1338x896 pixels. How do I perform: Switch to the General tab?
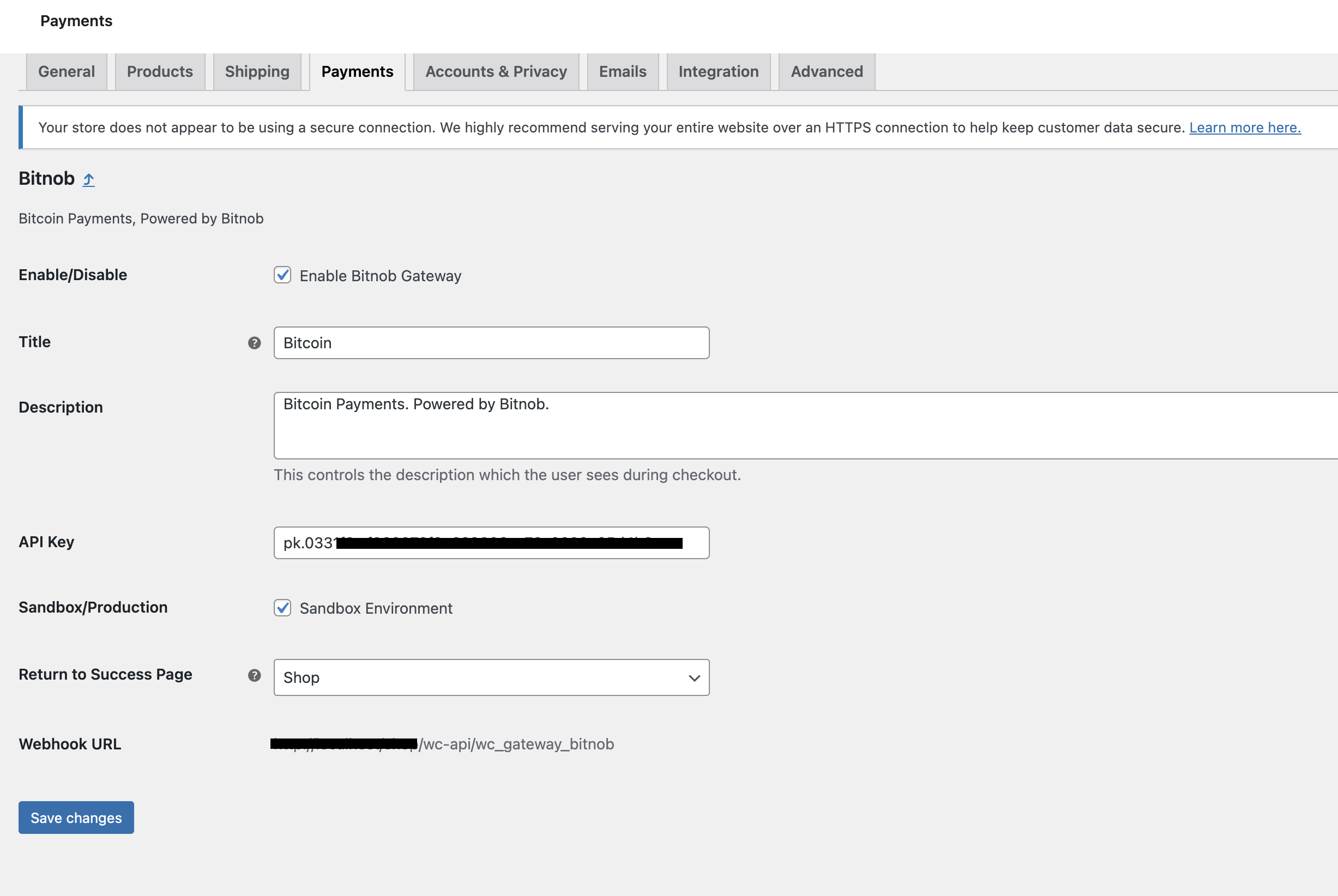(x=67, y=72)
